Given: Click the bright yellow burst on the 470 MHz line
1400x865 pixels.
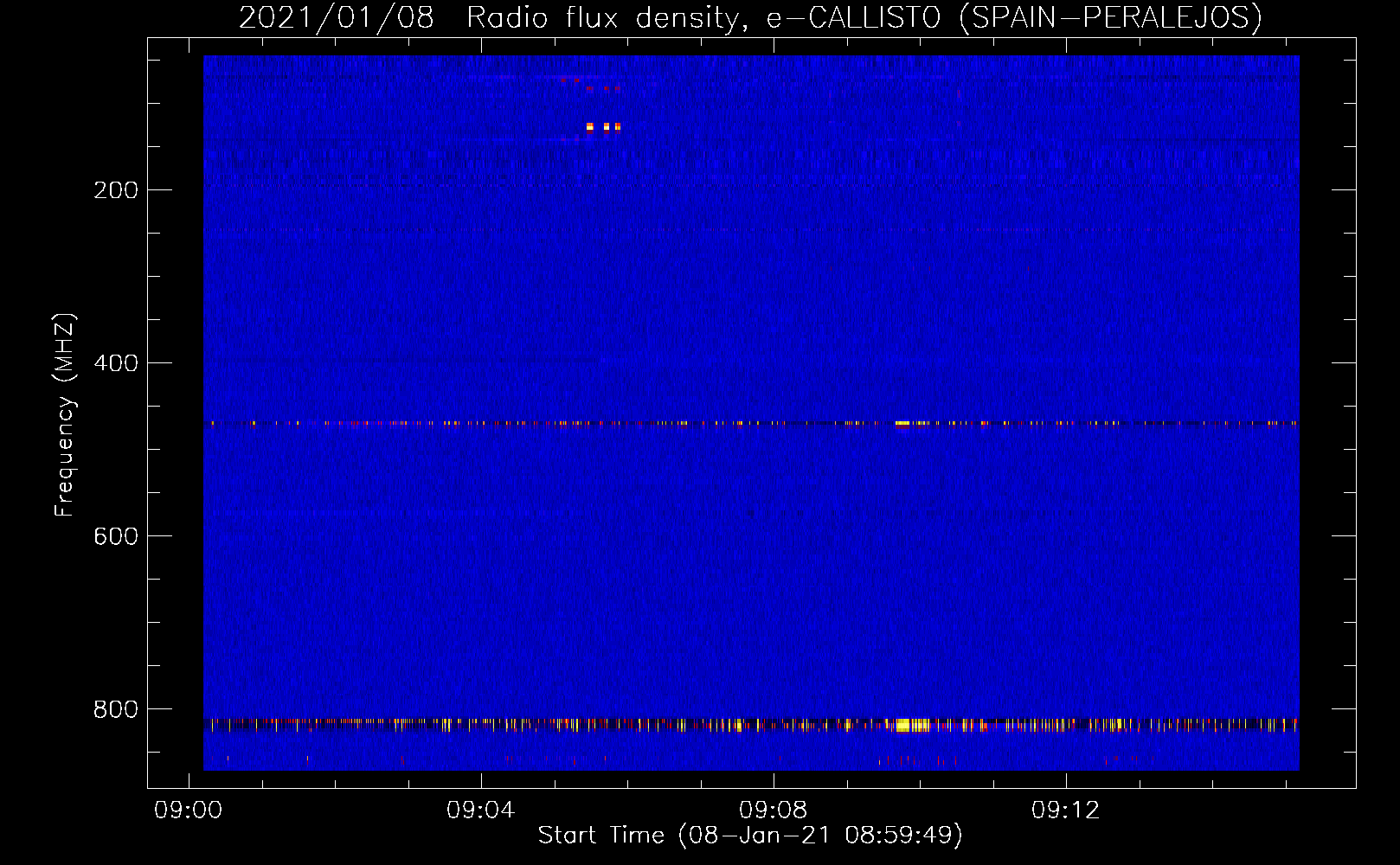Looking at the screenshot, I should tap(902, 423).
